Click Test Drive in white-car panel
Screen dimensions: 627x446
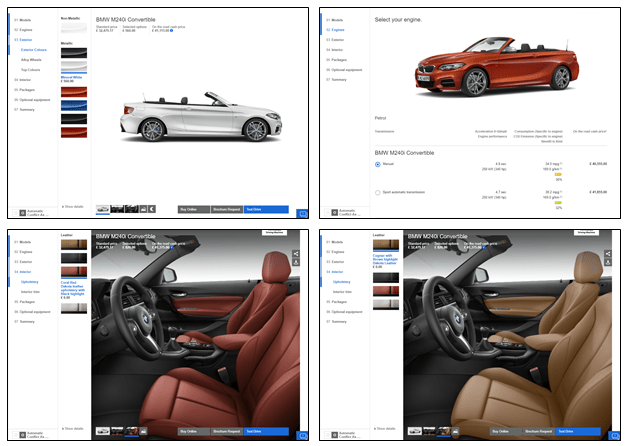(x=266, y=209)
